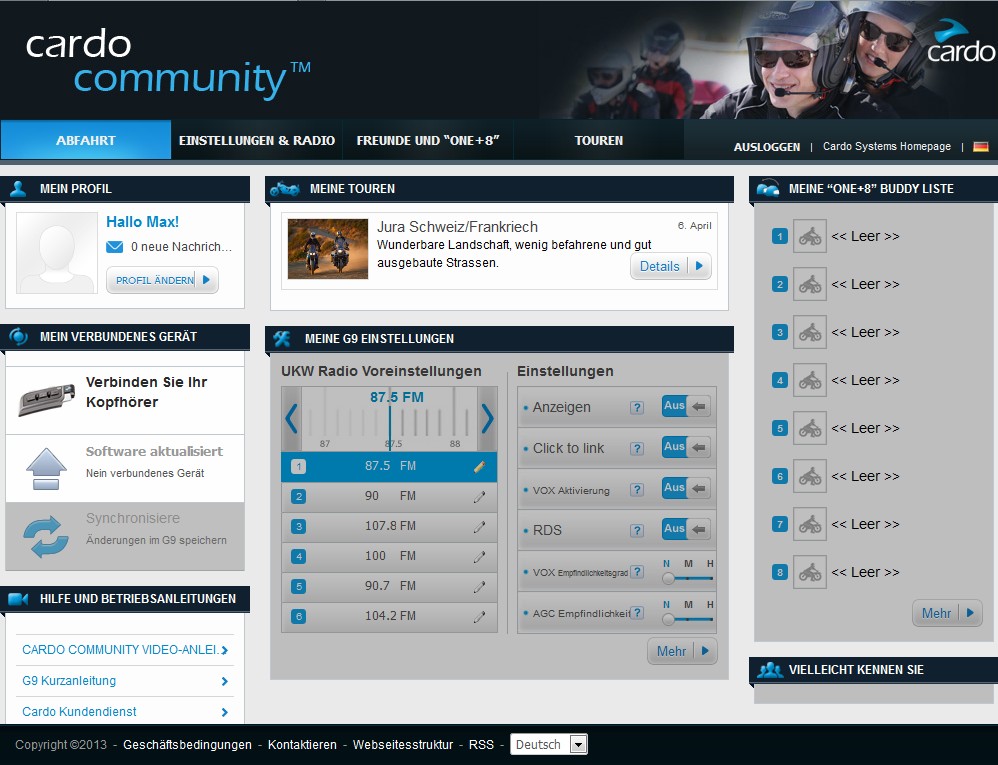Open help question mark for RDS
Image resolution: width=998 pixels, height=765 pixels.
pos(636,530)
